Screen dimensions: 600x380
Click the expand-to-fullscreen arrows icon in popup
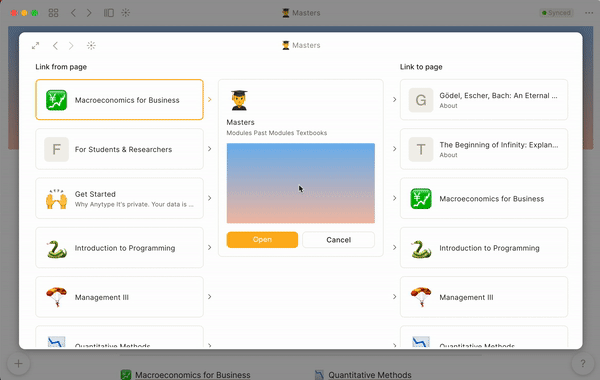[35, 46]
